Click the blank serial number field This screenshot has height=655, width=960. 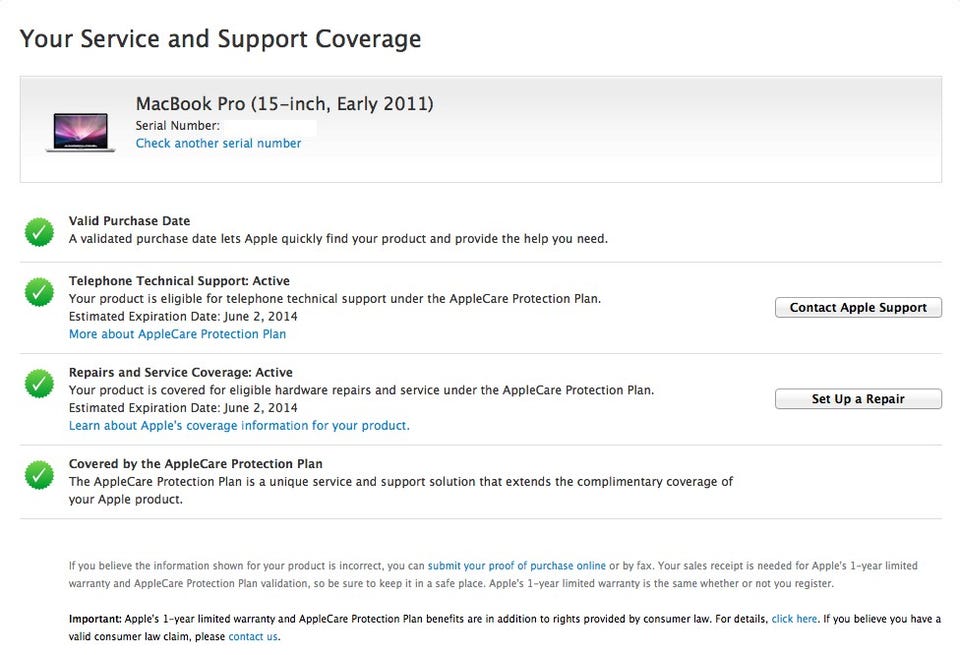coord(268,126)
